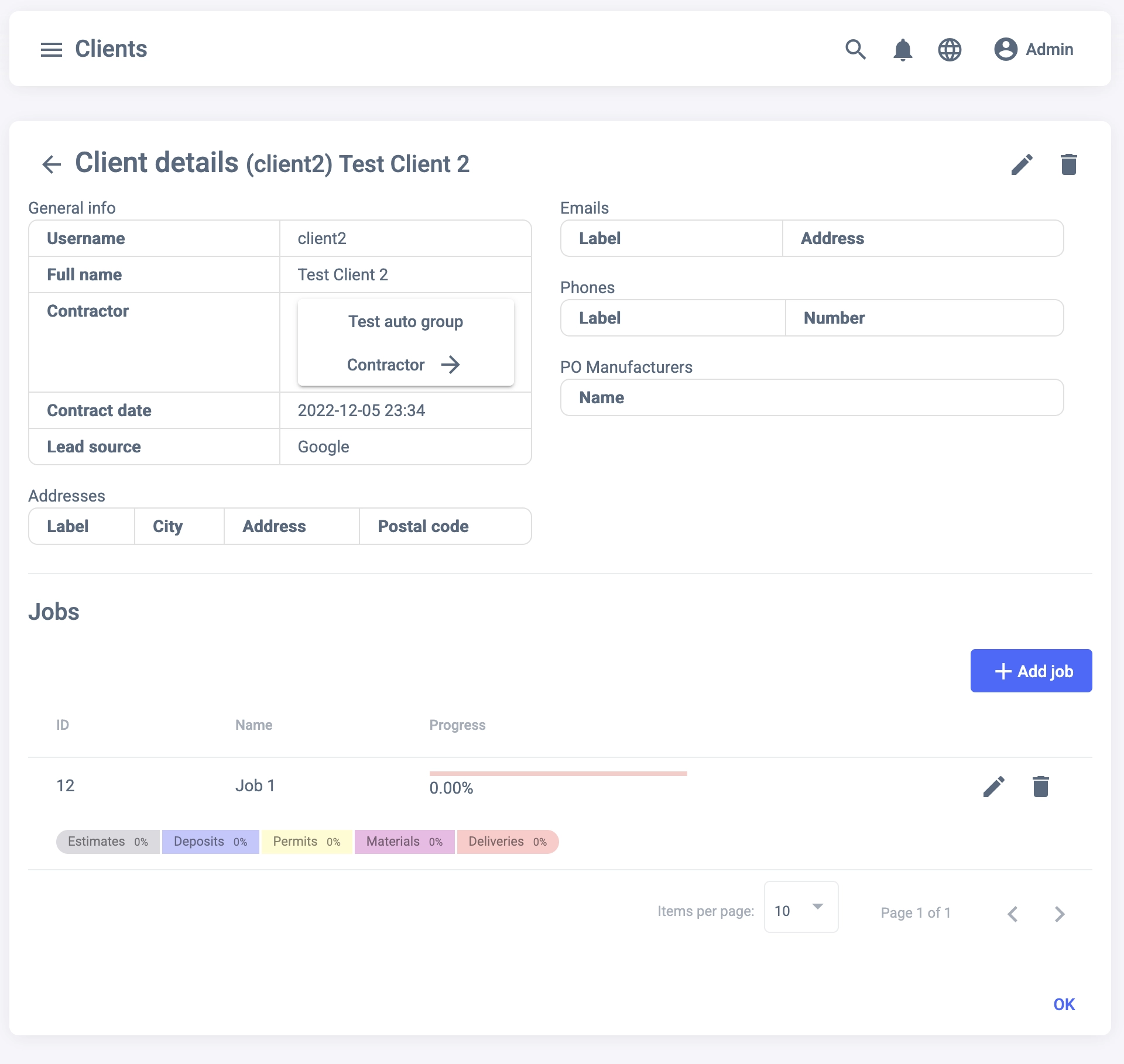1124x1064 pixels.
Task: Go to next jobs page
Action: point(1059,914)
